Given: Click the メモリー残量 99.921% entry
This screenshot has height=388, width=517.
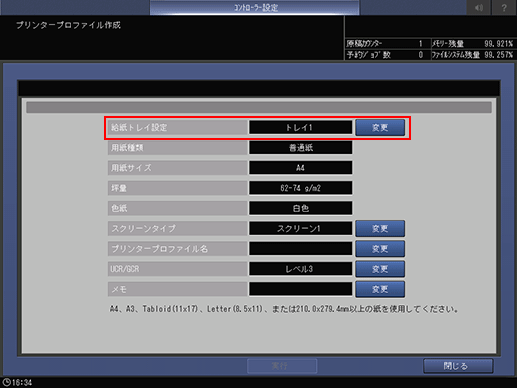Looking at the screenshot, I should click(x=473, y=44).
